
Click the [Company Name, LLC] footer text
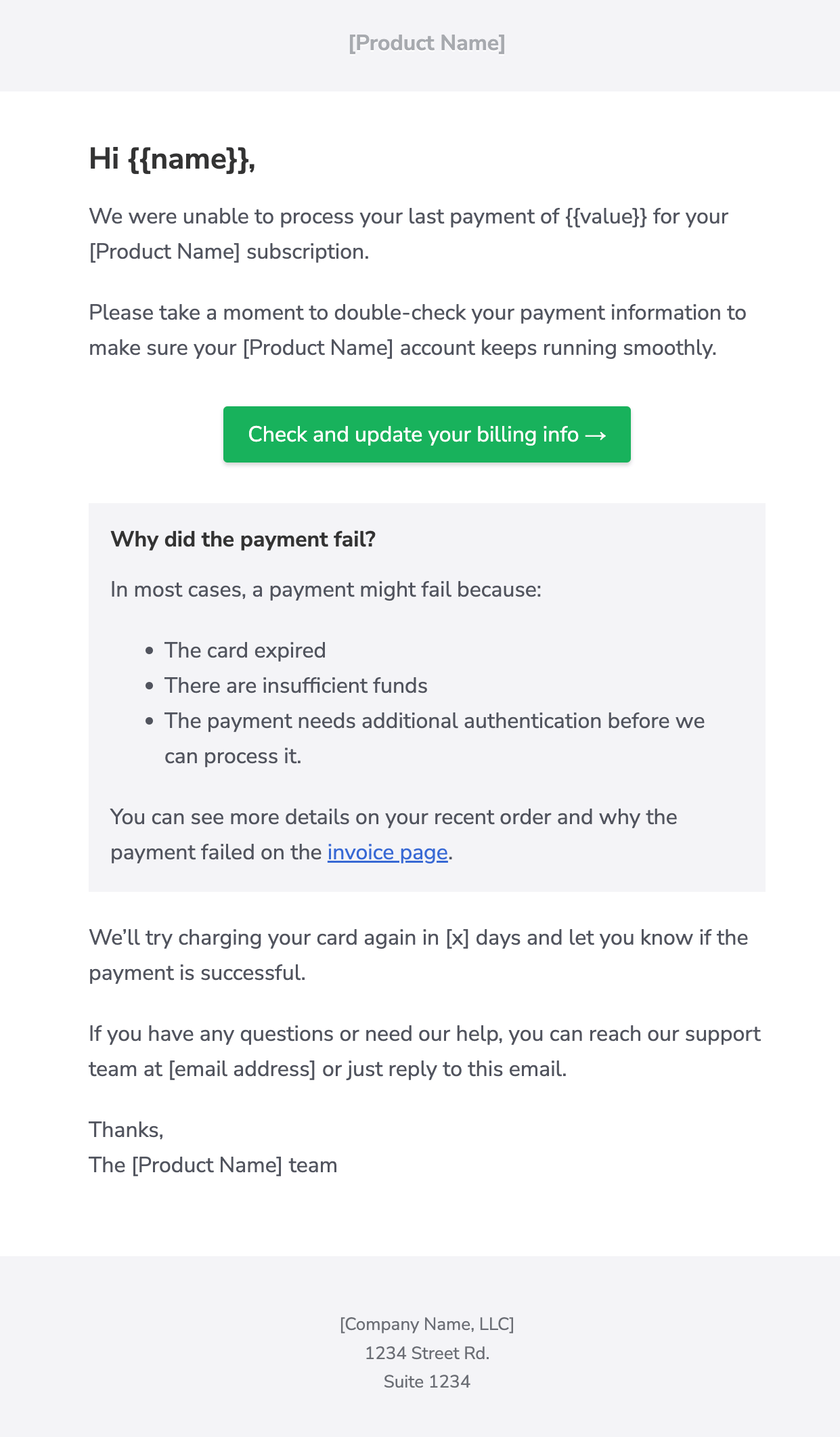point(426,1325)
